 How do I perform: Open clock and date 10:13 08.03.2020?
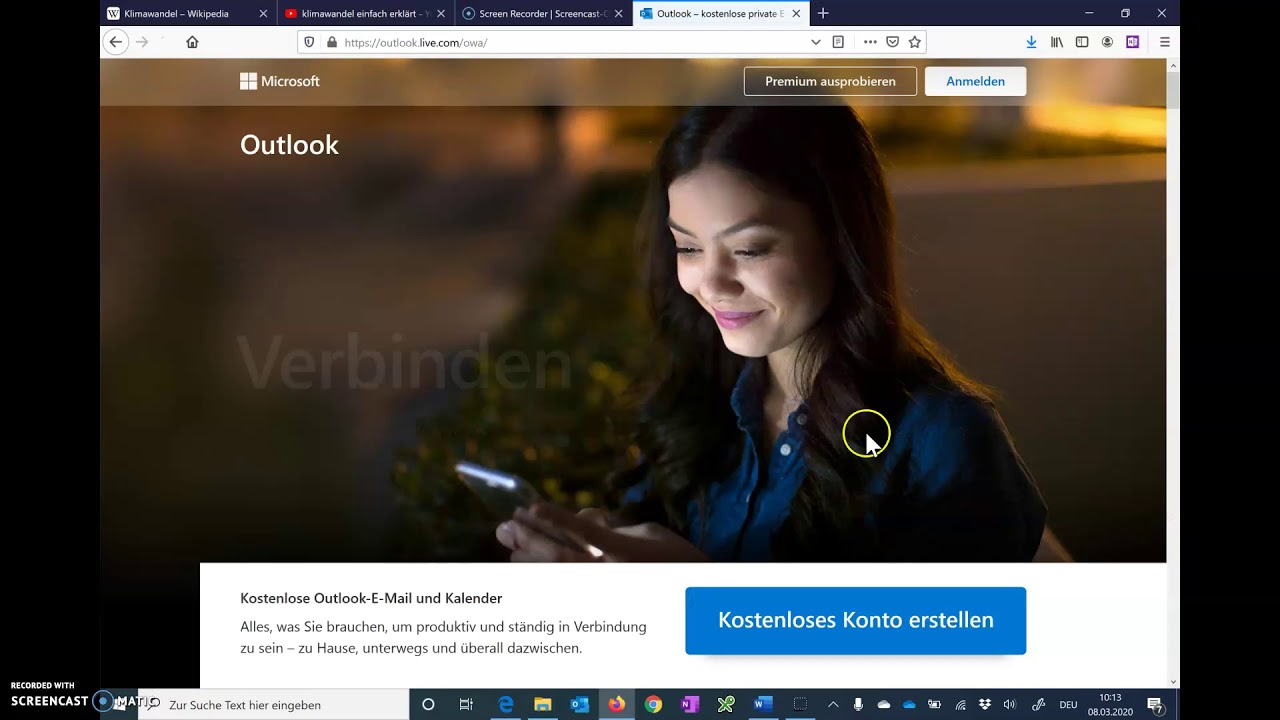[x=1110, y=705]
